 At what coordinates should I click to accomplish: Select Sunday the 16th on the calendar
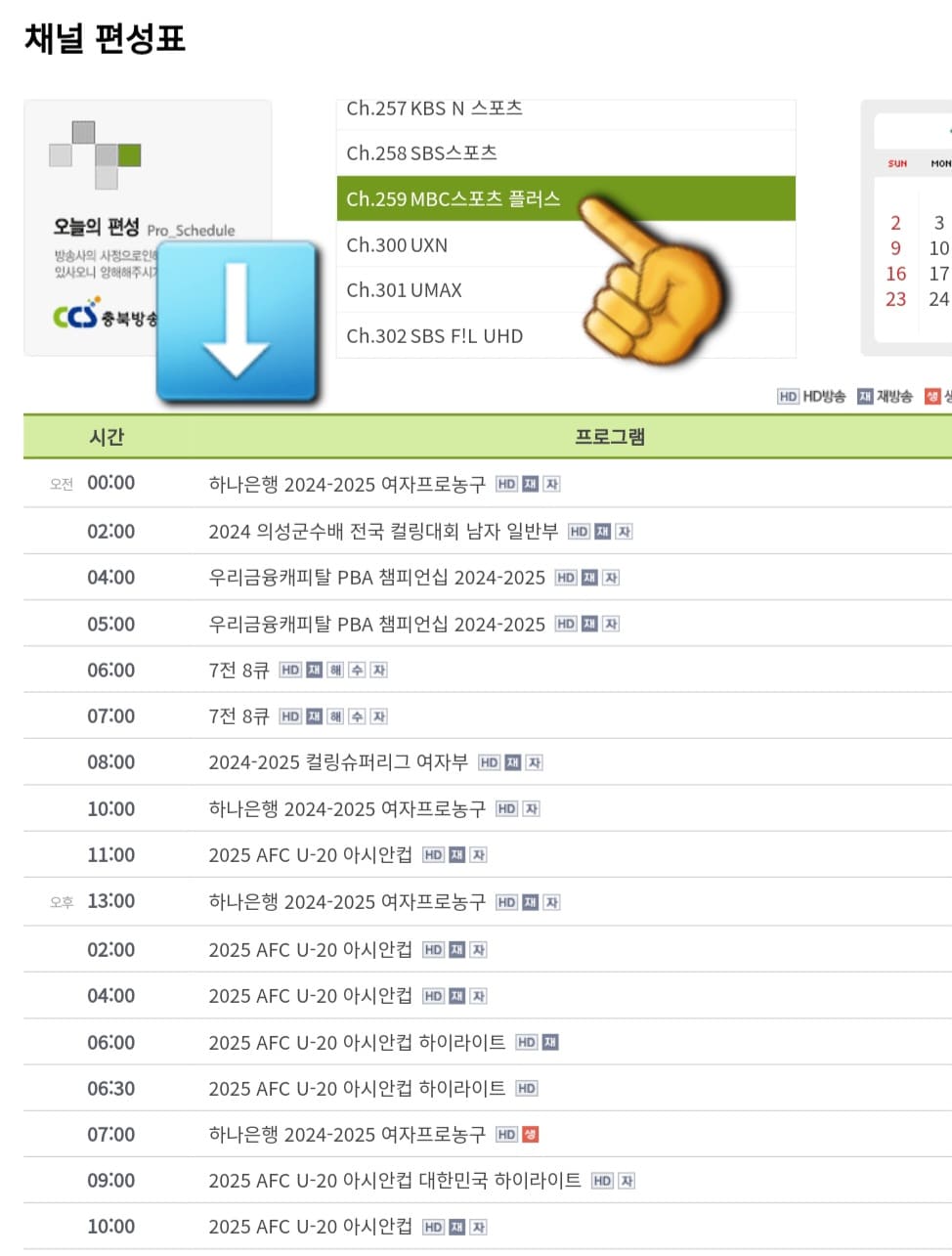click(x=895, y=274)
